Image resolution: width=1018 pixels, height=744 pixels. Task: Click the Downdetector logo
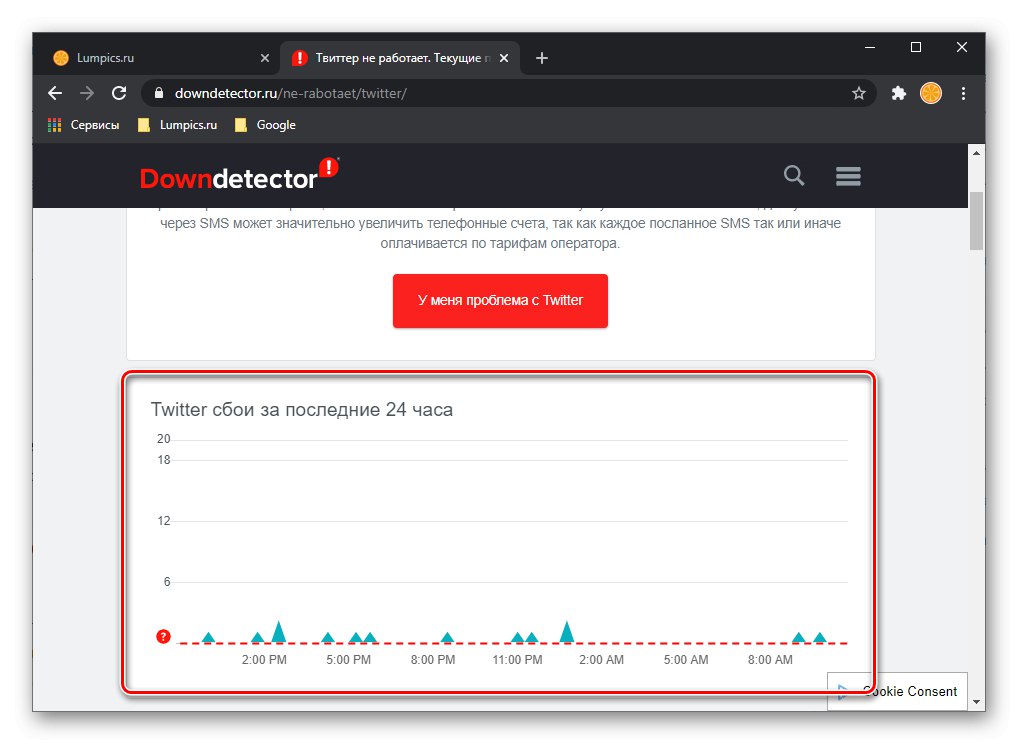(x=240, y=175)
